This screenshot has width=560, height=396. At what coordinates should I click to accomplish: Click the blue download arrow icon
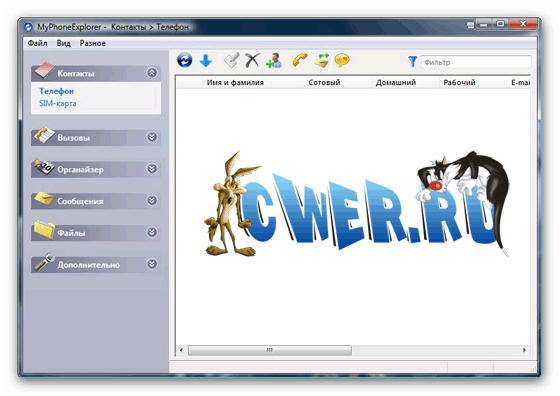206,60
